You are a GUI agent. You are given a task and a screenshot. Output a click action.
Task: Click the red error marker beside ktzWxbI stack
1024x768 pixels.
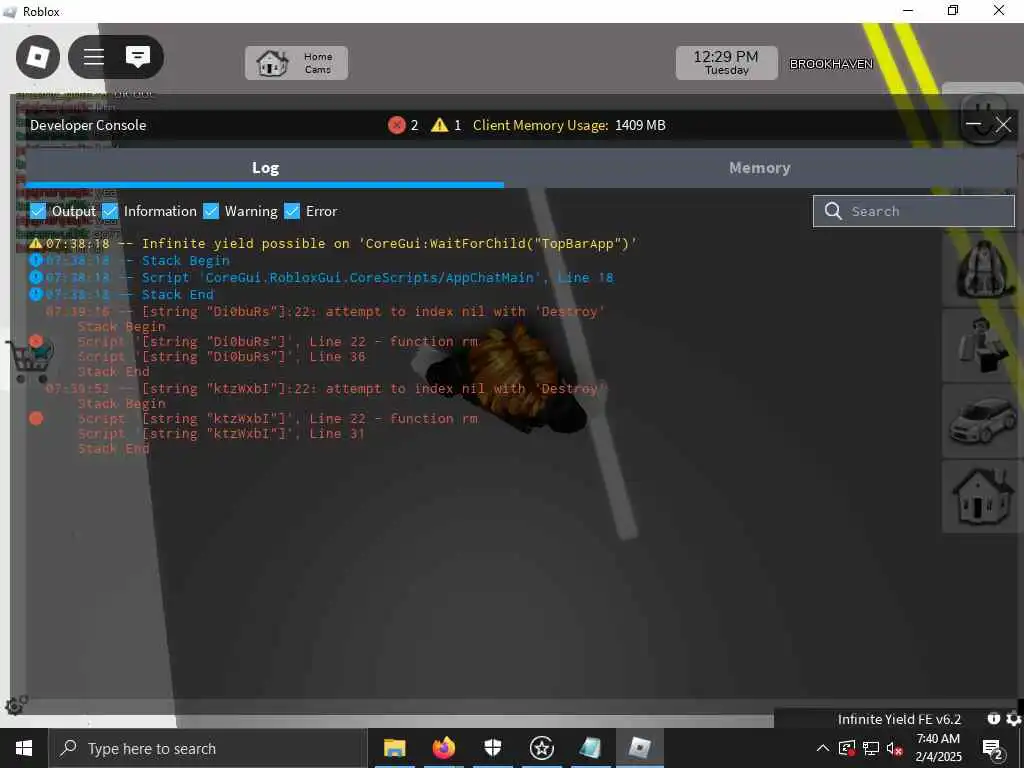tap(36, 418)
